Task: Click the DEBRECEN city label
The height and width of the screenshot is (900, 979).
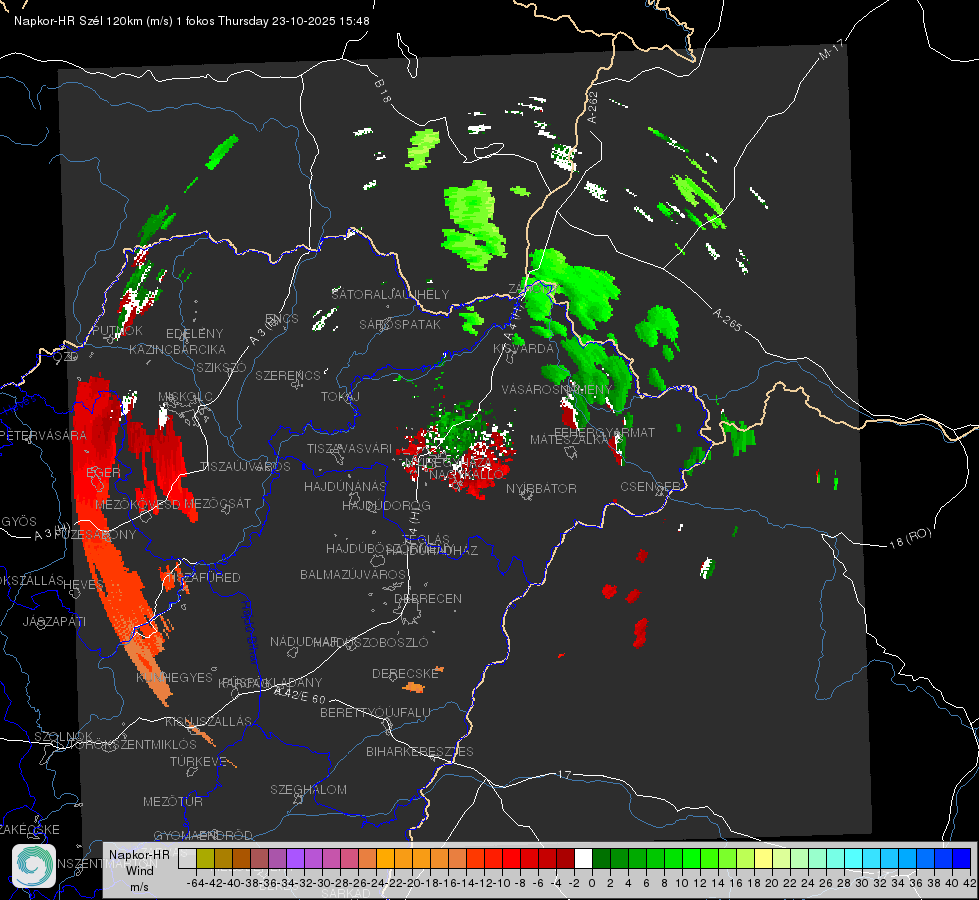Action: tap(428, 598)
